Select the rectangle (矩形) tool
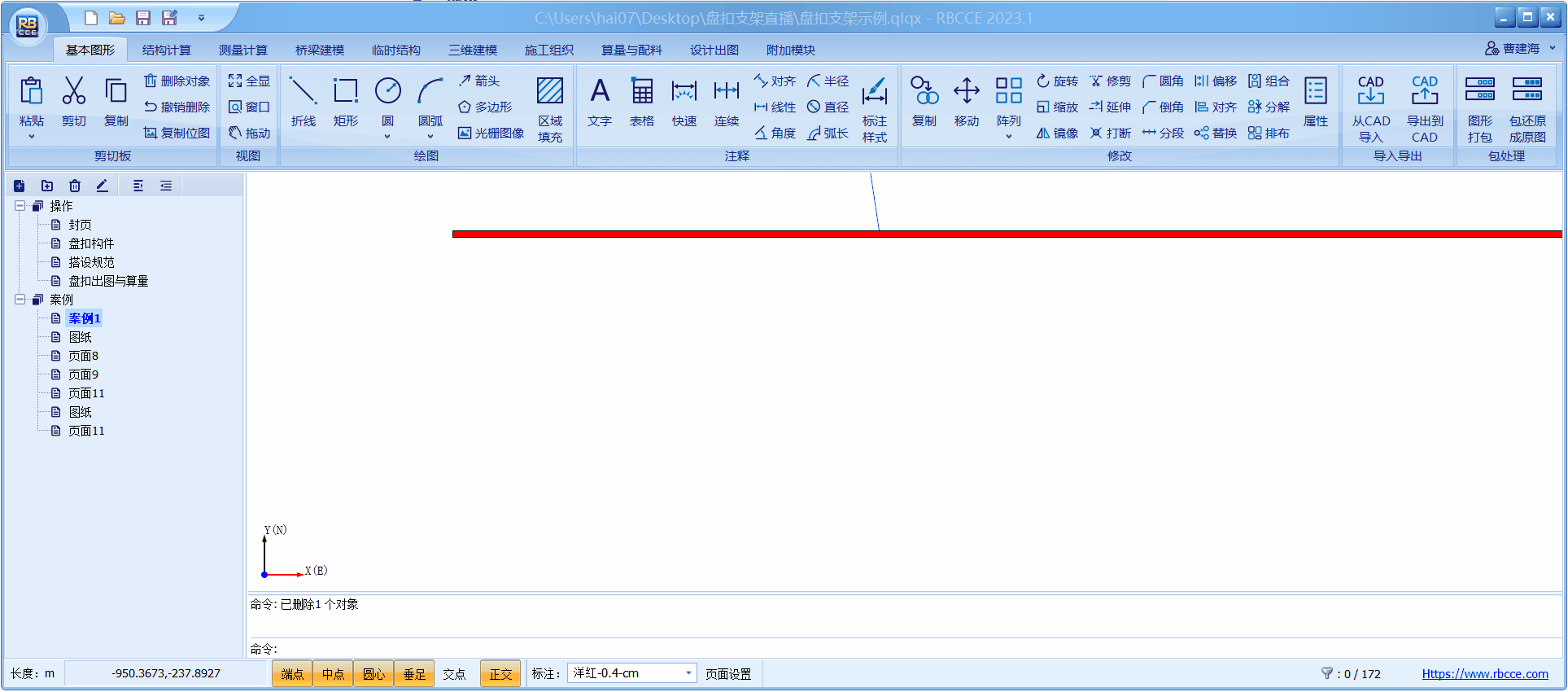This screenshot has width=1568, height=692. (345, 102)
